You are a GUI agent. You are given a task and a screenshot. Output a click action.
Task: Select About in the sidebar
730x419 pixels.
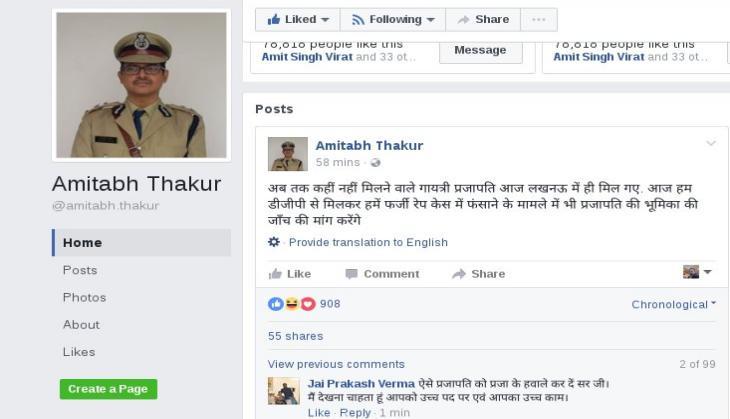81,325
